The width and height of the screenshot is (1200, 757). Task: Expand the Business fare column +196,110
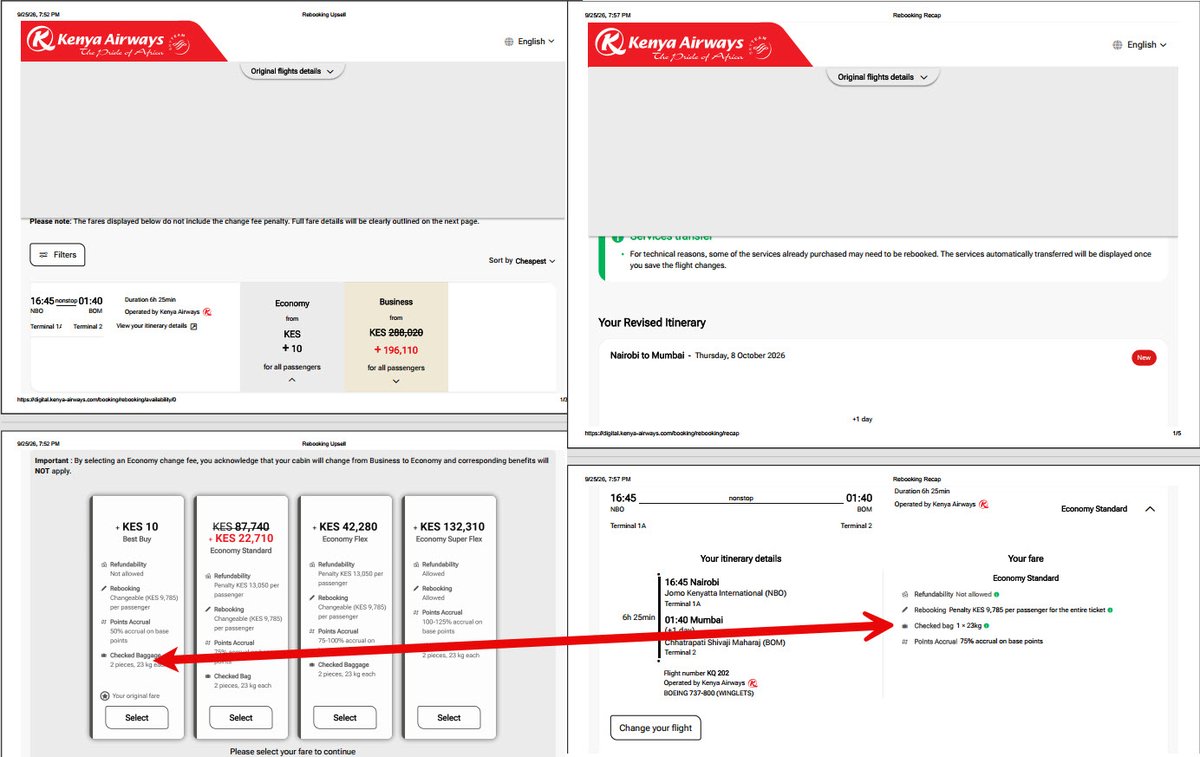click(x=396, y=381)
